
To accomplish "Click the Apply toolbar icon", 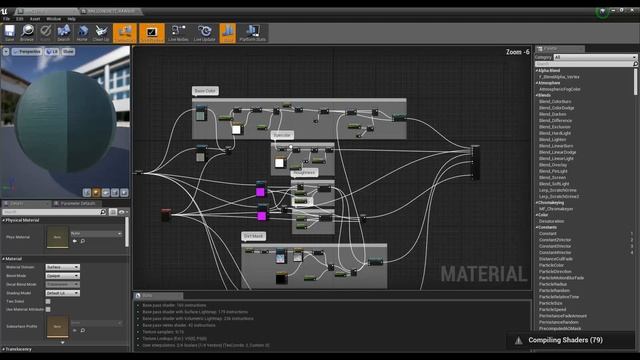I will coord(45,33).
